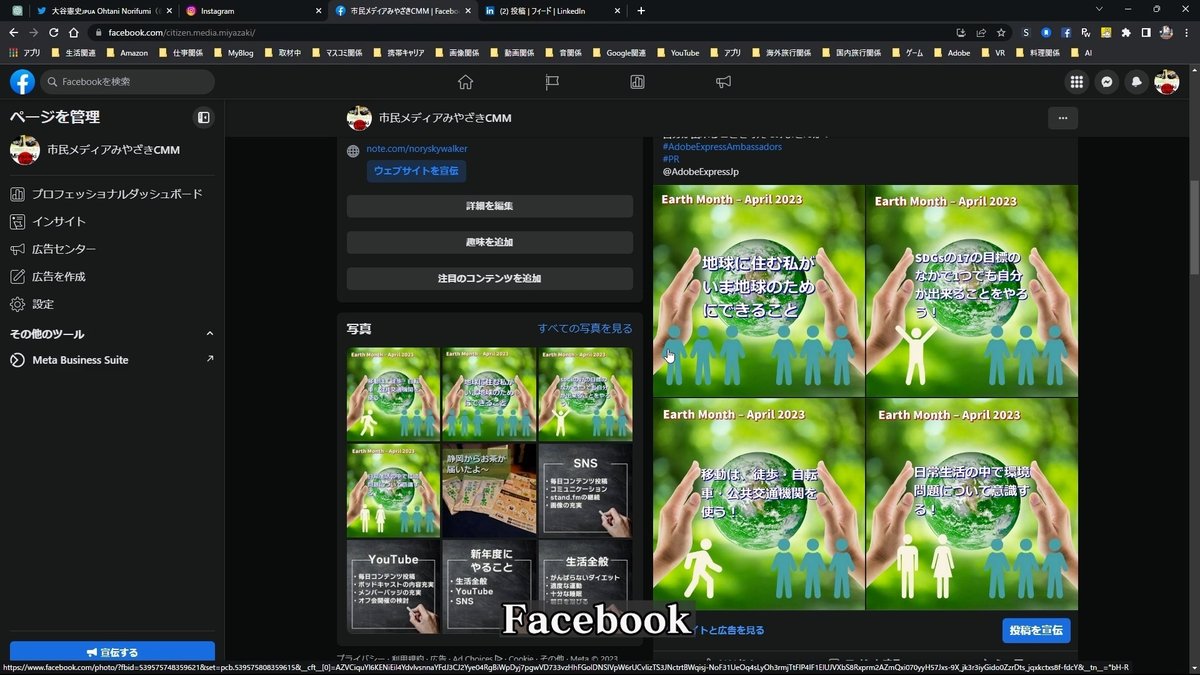This screenshot has width=1200, height=675.
Task: Click the Facebookを検索 search field
Action: pos(127,82)
